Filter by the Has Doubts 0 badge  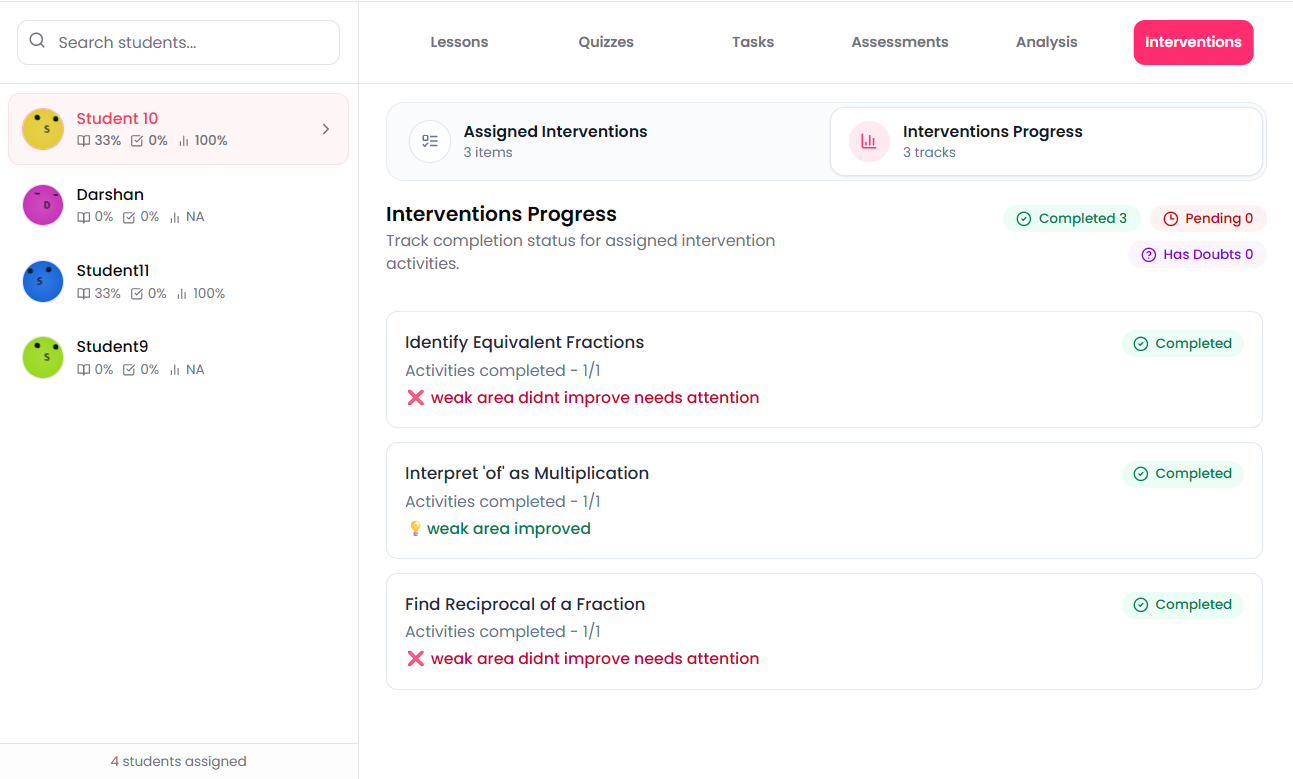pyautogui.click(x=1197, y=255)
